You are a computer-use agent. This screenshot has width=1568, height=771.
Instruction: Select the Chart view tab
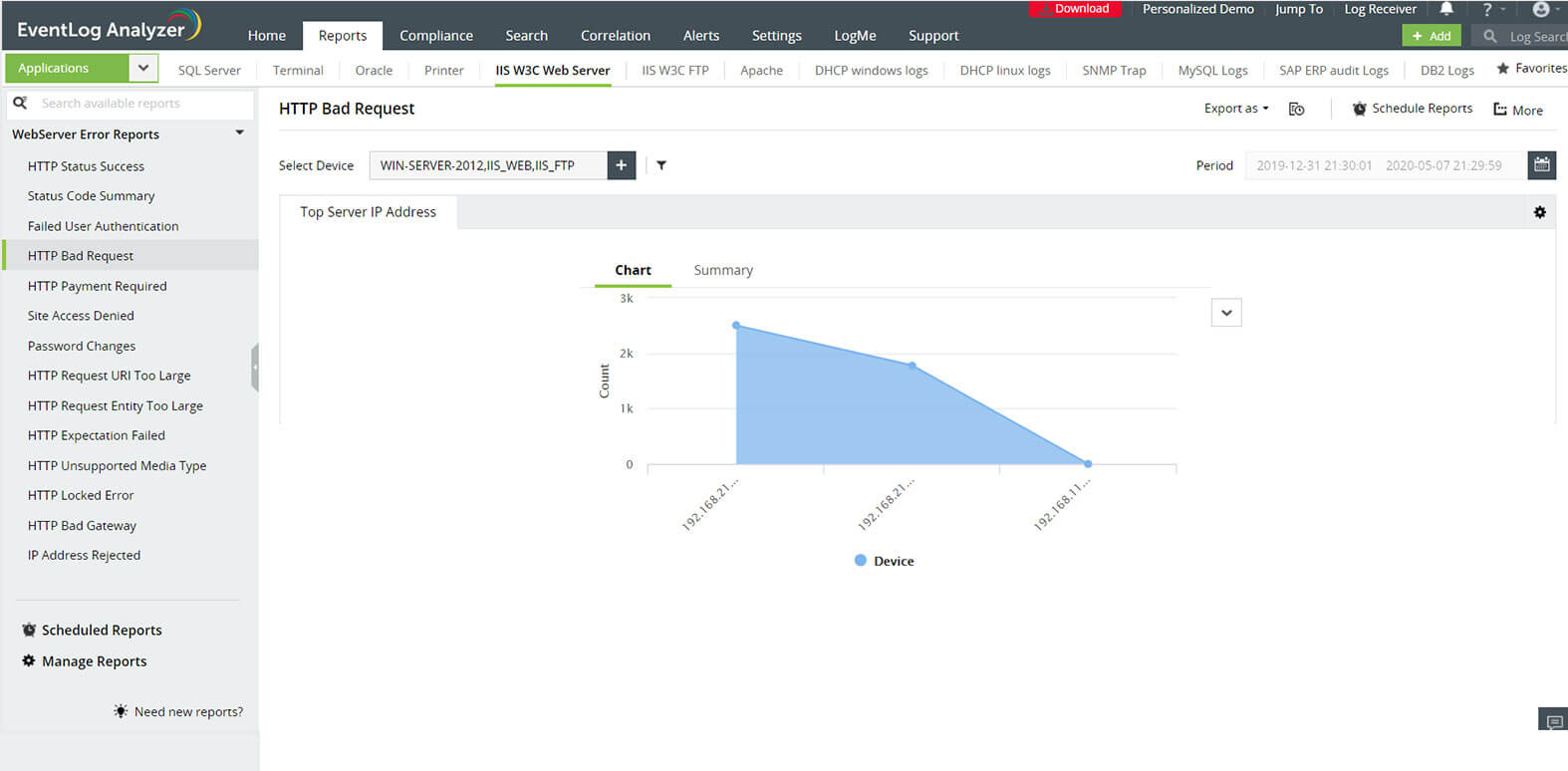pos(633,270)
